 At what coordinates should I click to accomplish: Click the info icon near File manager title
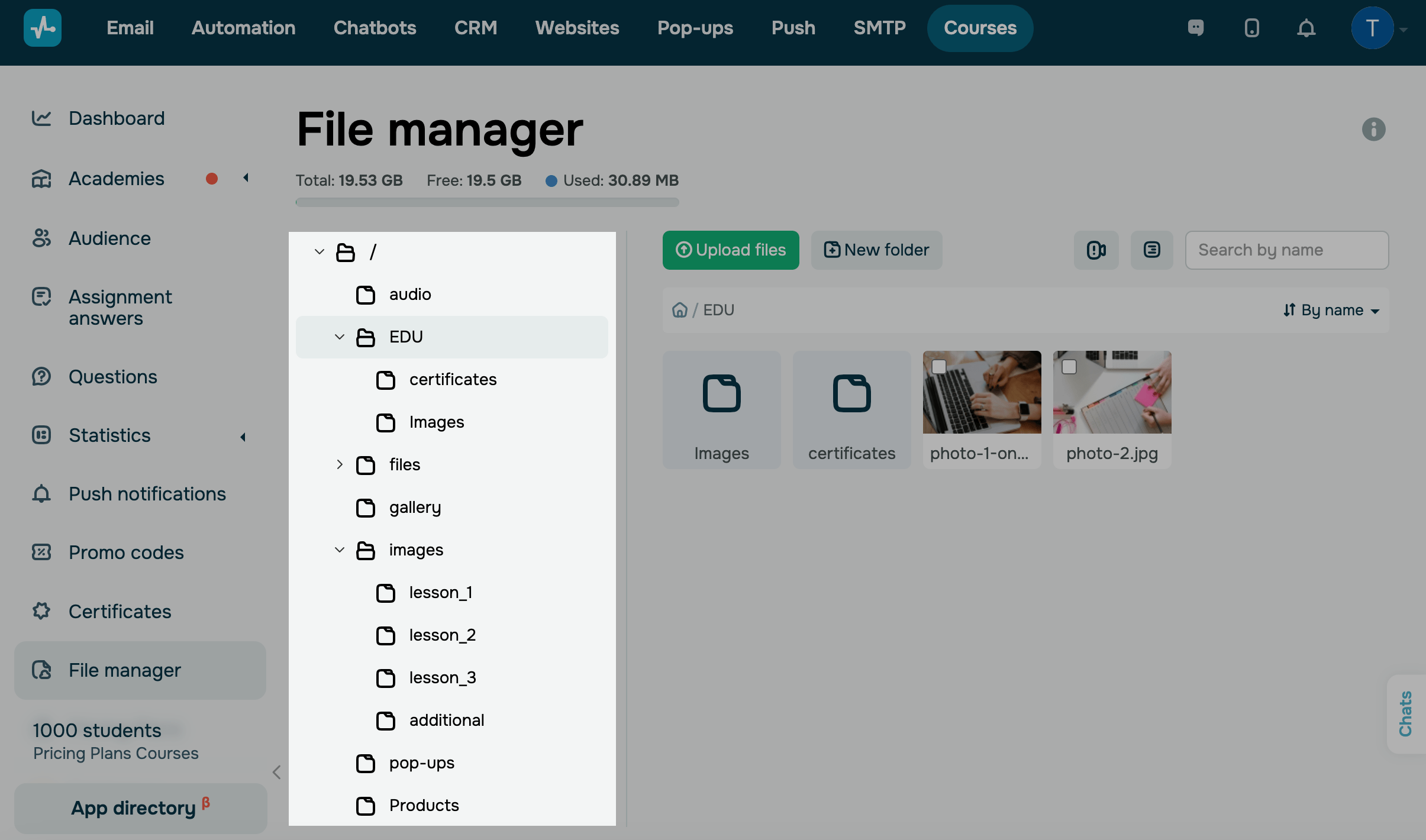tap(1373, 129)
